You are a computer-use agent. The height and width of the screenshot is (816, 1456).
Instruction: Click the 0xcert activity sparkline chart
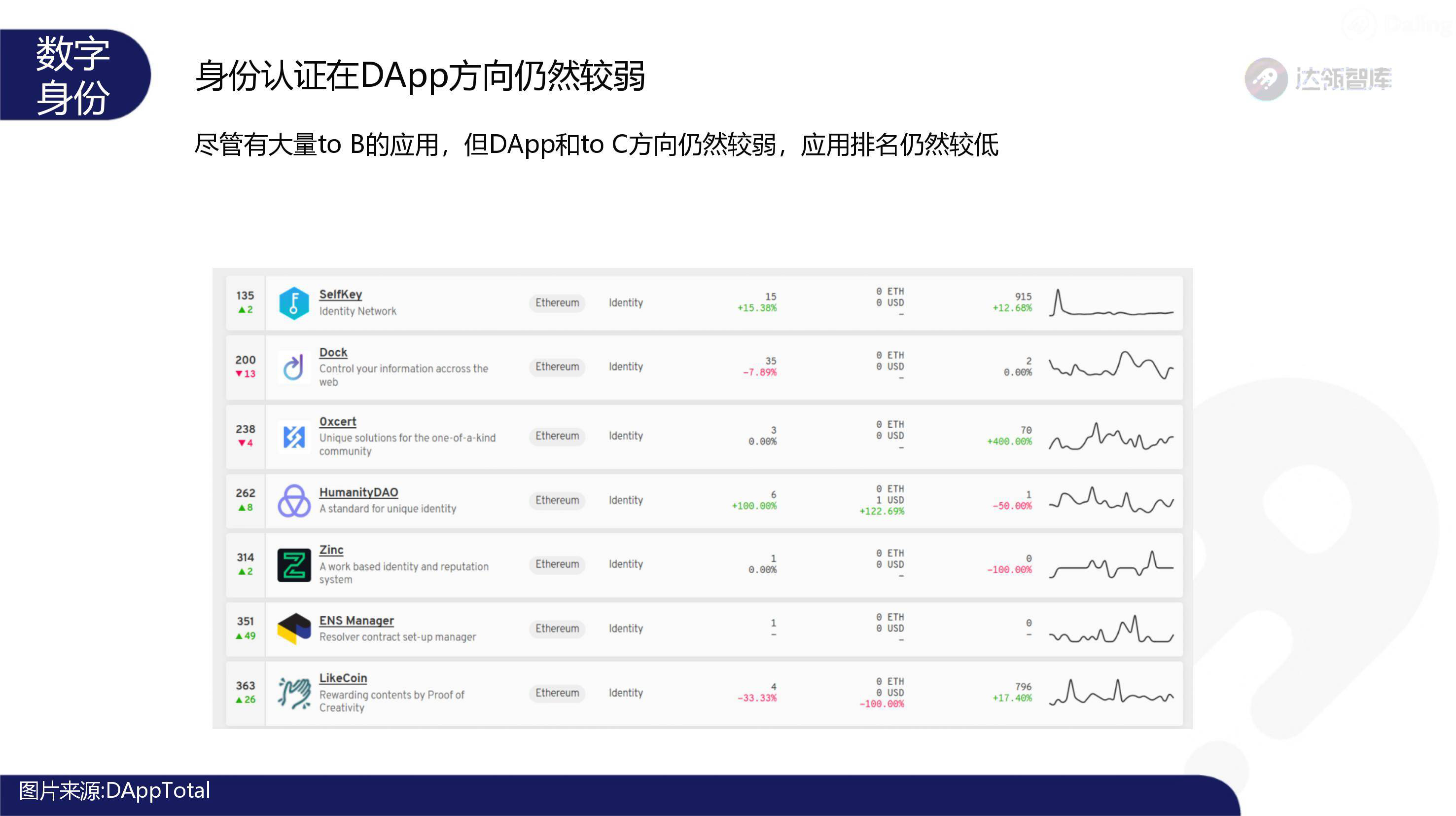pos(1111,436)
